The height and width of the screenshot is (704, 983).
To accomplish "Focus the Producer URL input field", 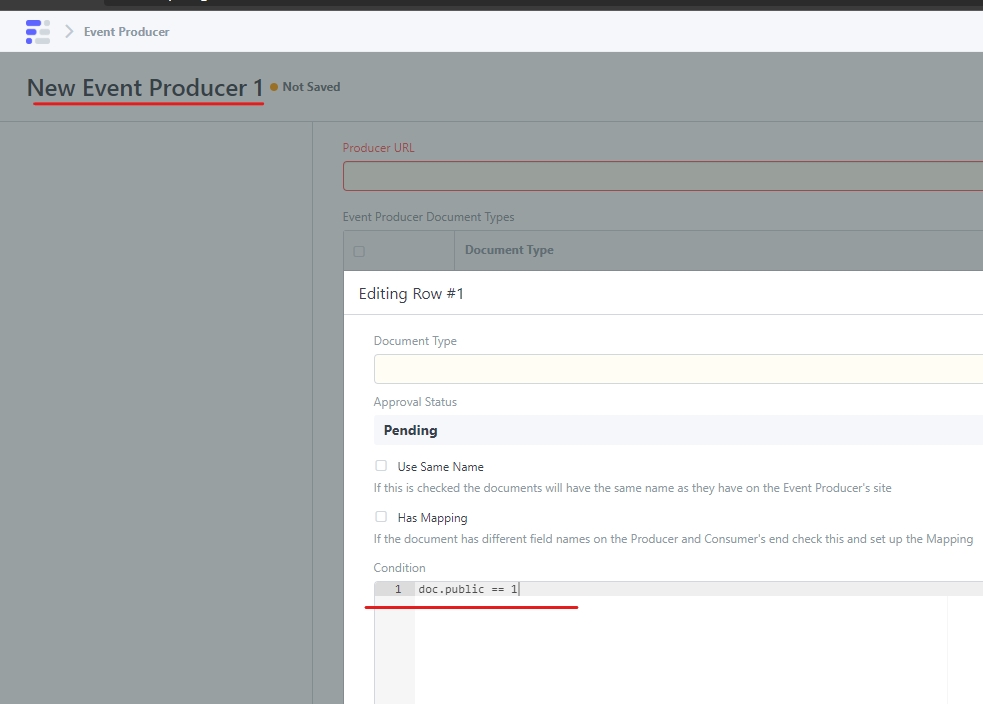I will [x=662, y=176].
